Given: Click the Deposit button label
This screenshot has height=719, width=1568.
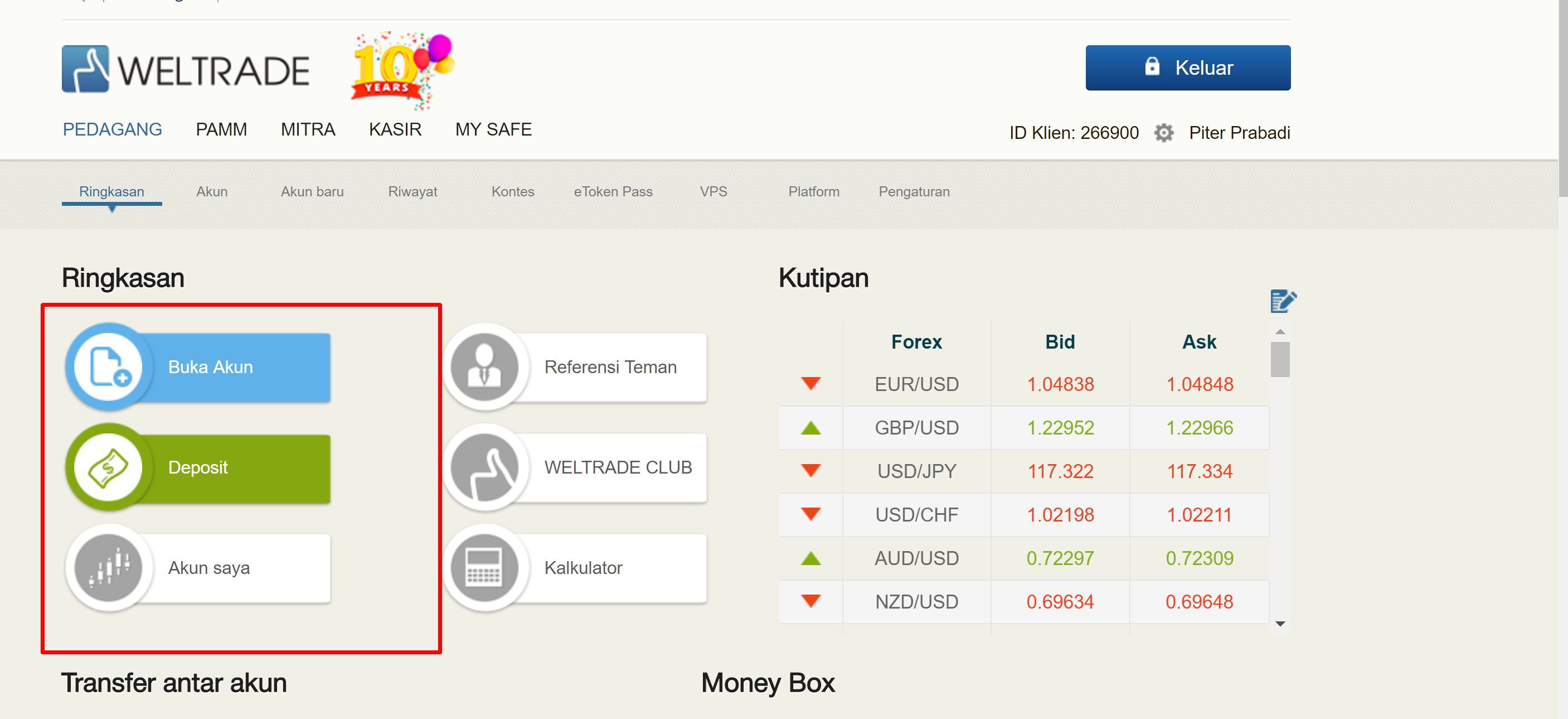Looking at the screenshot, I should coord(198,467).
